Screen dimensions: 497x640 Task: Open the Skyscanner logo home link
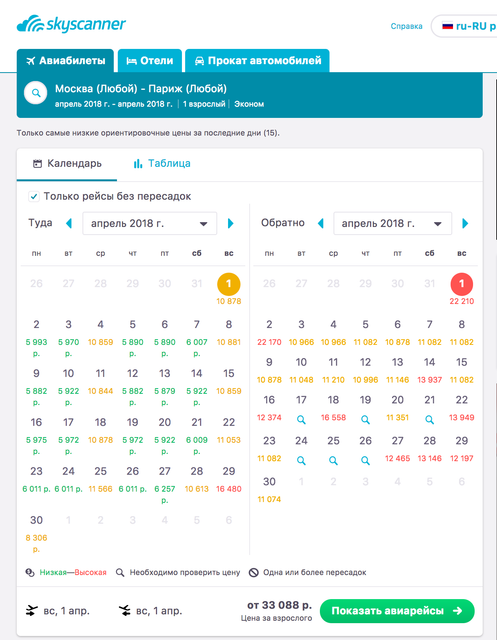point(71,24)
